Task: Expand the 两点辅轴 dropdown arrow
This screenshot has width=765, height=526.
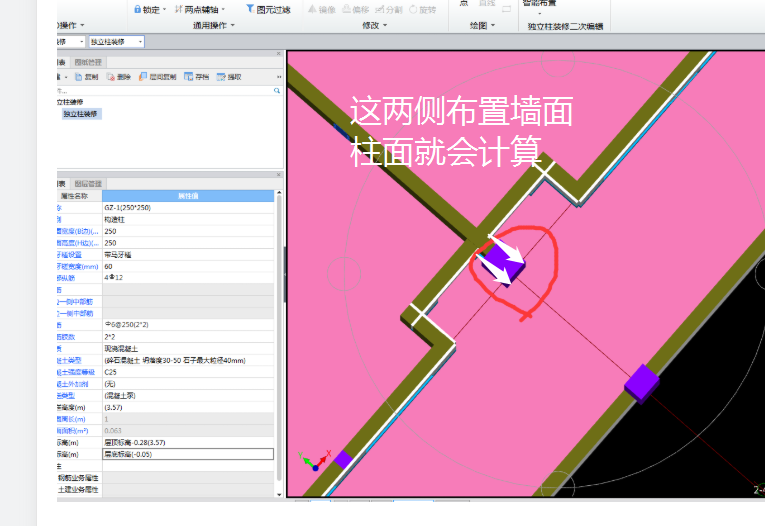Action: [223, 9]
